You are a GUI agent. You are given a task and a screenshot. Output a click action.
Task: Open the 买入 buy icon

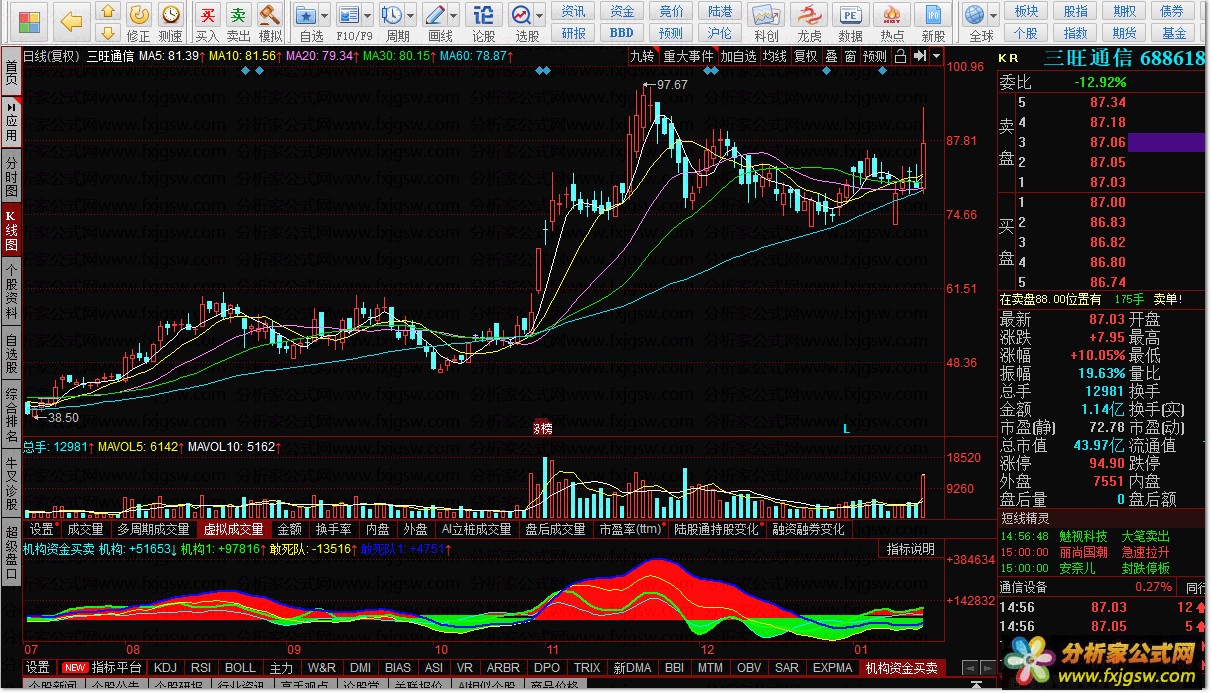pos(207,14)
